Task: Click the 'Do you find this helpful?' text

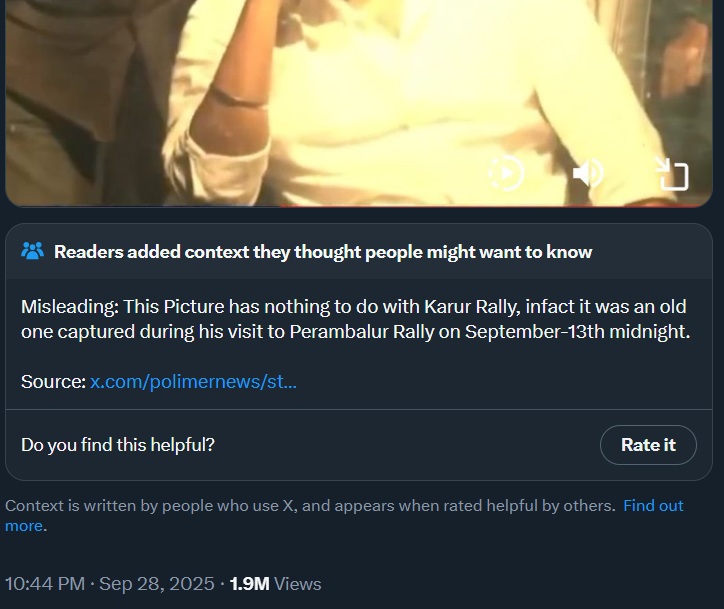Action: point(118,444)
